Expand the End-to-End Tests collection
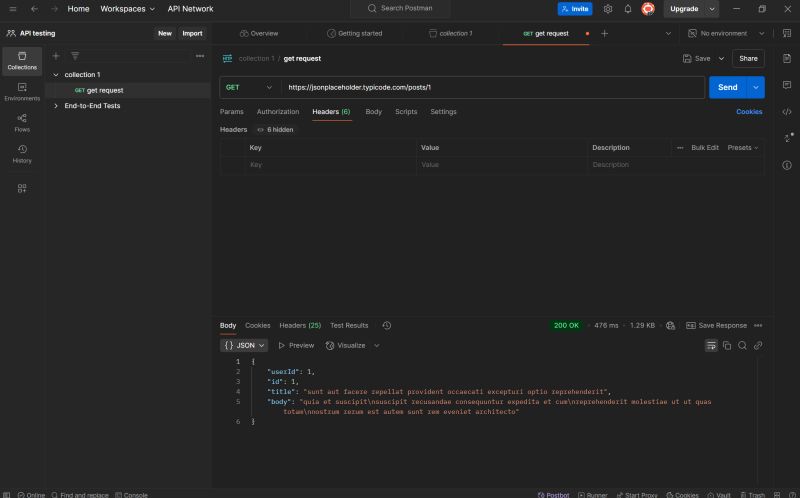Screen dimensions: 800x498 coord(56,106)
